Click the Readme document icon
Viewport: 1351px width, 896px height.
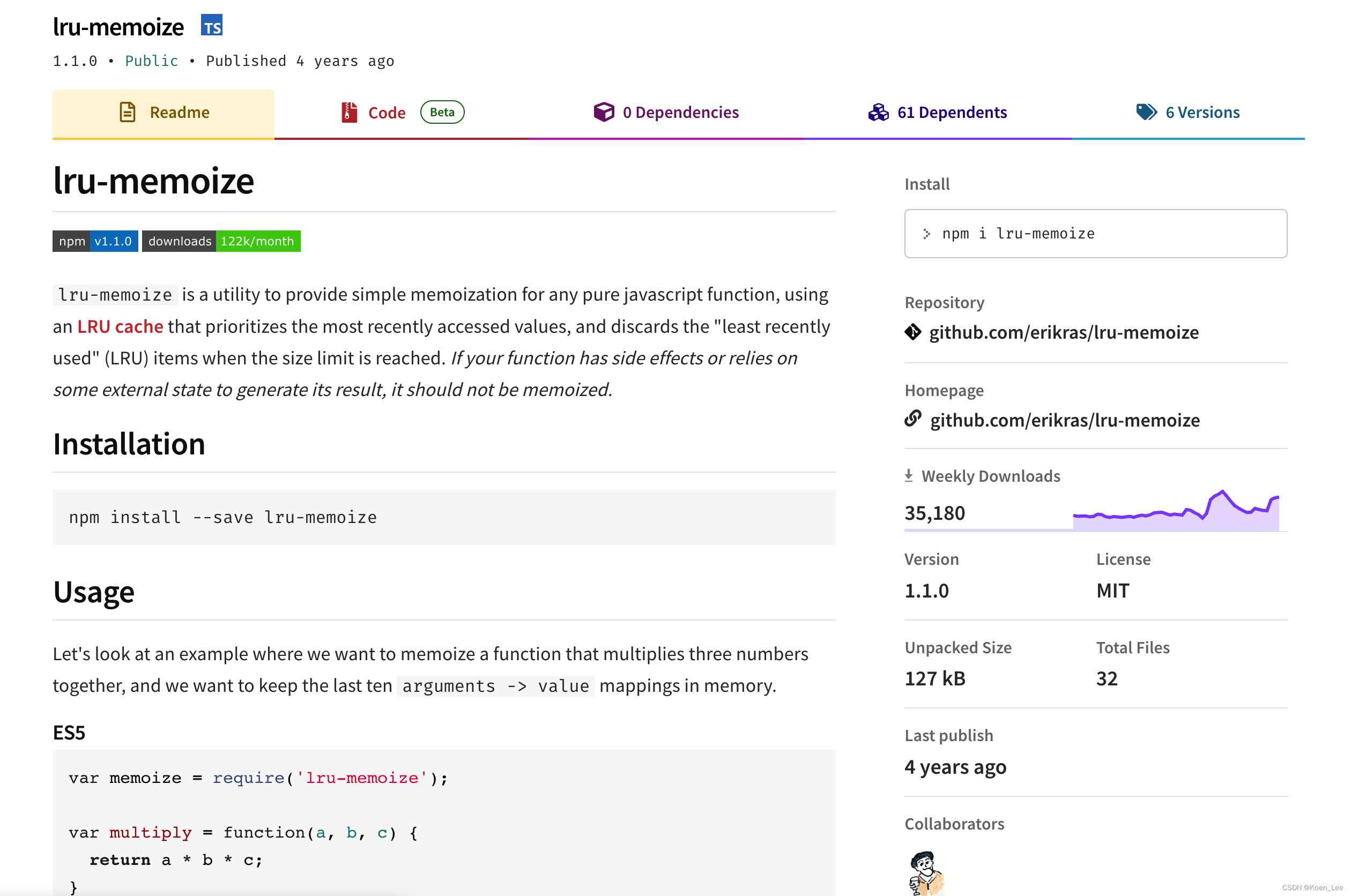128,112
